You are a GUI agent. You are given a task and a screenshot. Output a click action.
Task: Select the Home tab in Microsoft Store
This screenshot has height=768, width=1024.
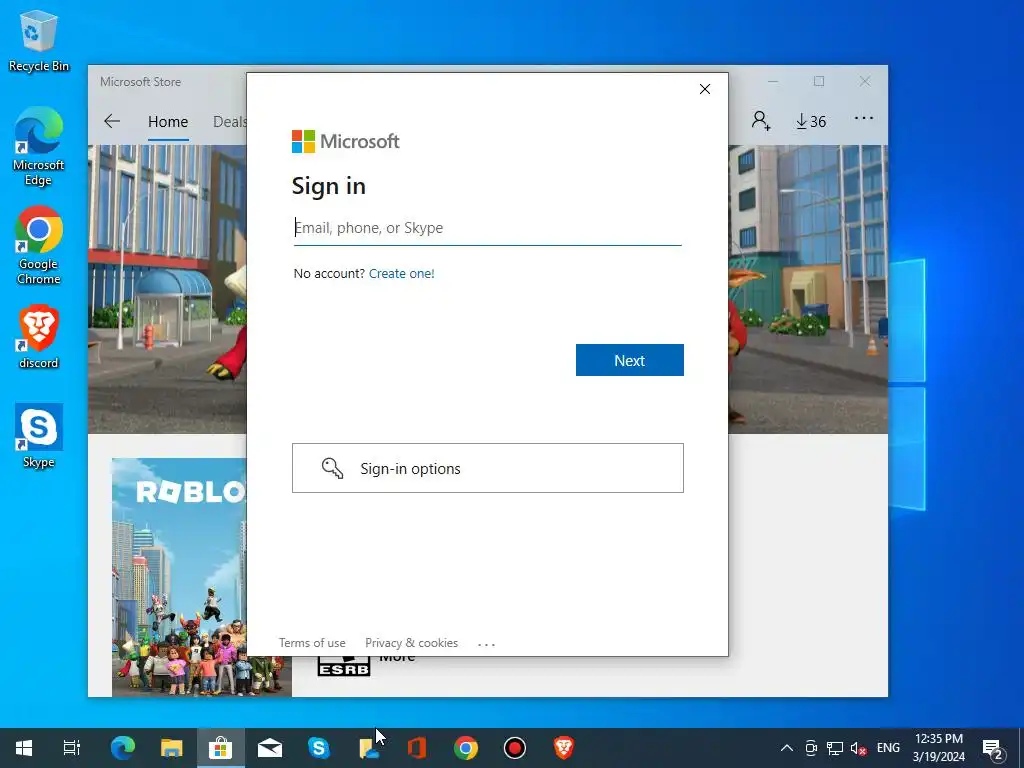tap(168, 121)
